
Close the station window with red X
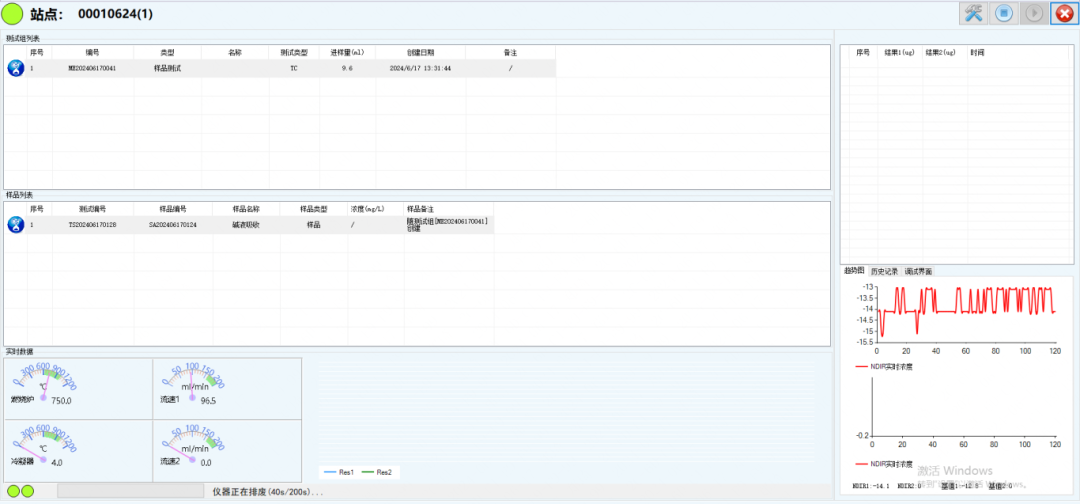coord(1064,14)
